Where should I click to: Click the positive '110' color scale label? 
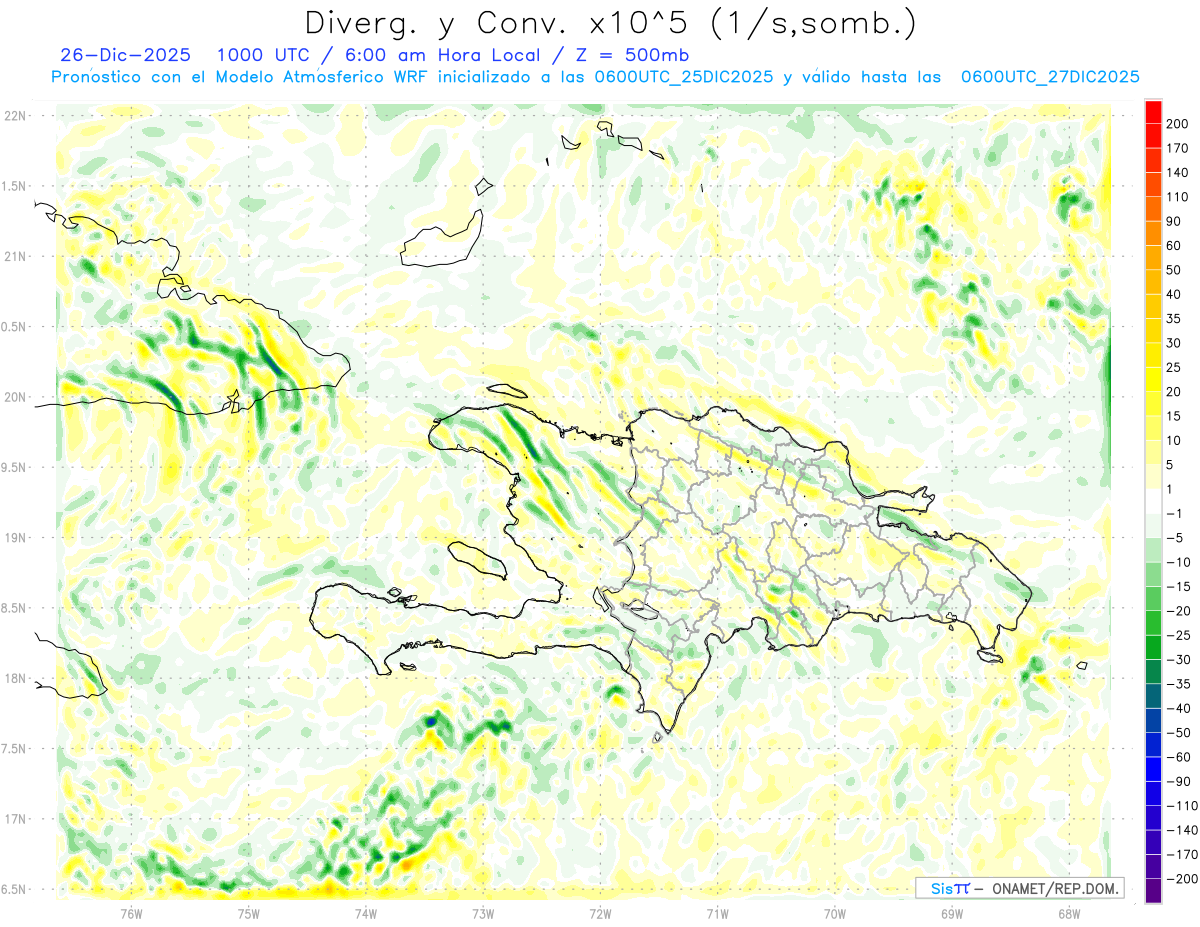(1179, 197)
